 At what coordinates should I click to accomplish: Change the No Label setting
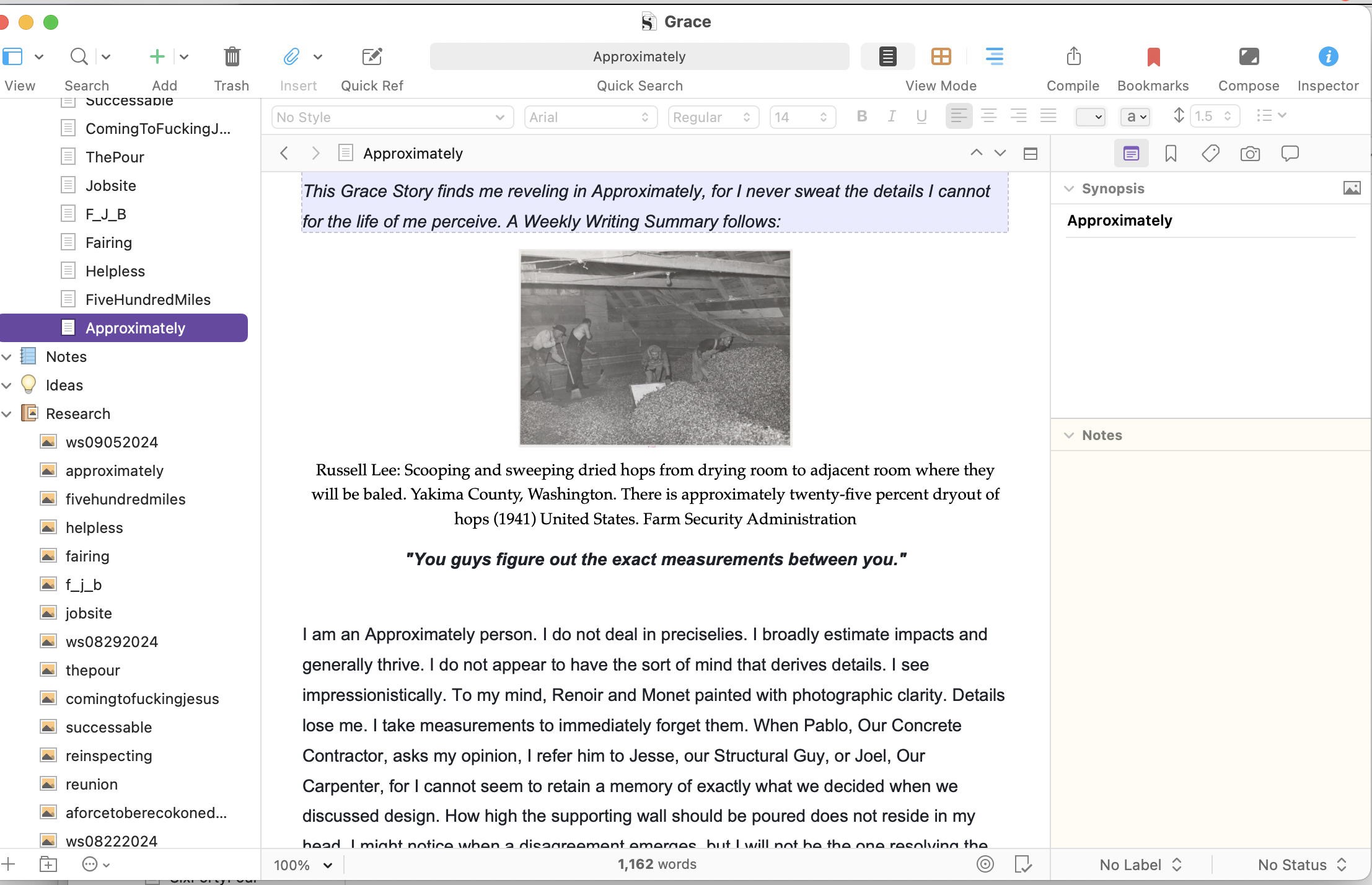coord(1141,865)
